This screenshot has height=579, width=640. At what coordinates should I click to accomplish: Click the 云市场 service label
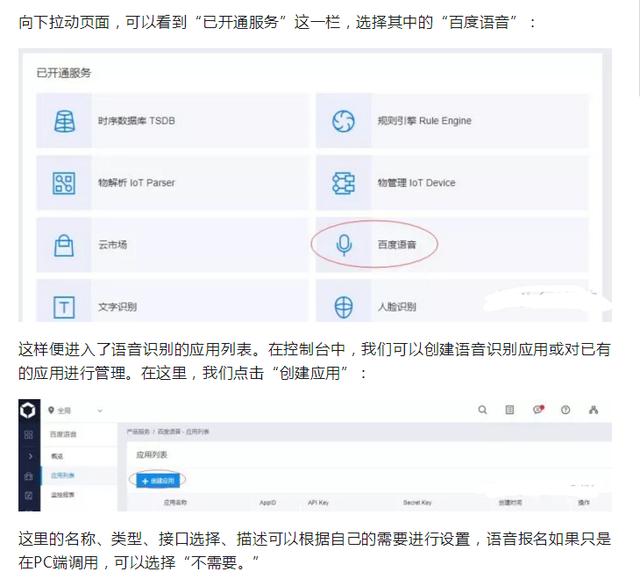[x=113, y=244]
